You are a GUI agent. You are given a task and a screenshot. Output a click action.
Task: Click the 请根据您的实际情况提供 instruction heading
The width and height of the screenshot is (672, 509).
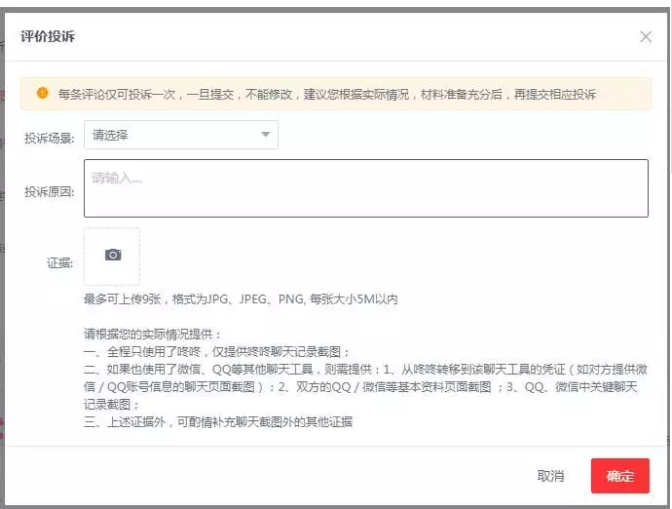point(152,334)
